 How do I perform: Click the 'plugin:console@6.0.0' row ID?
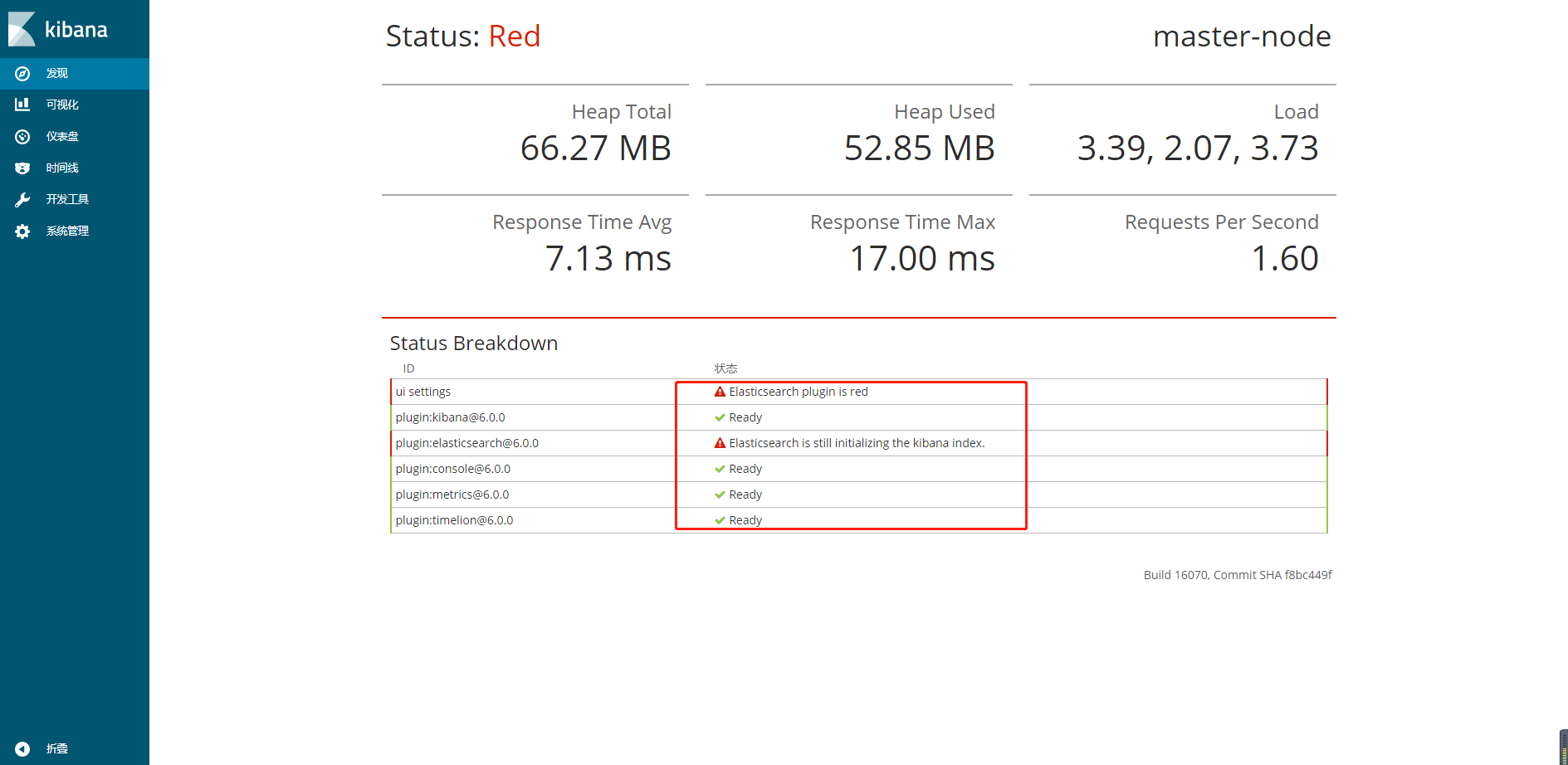pyautogui.click(x=453, y=469)
